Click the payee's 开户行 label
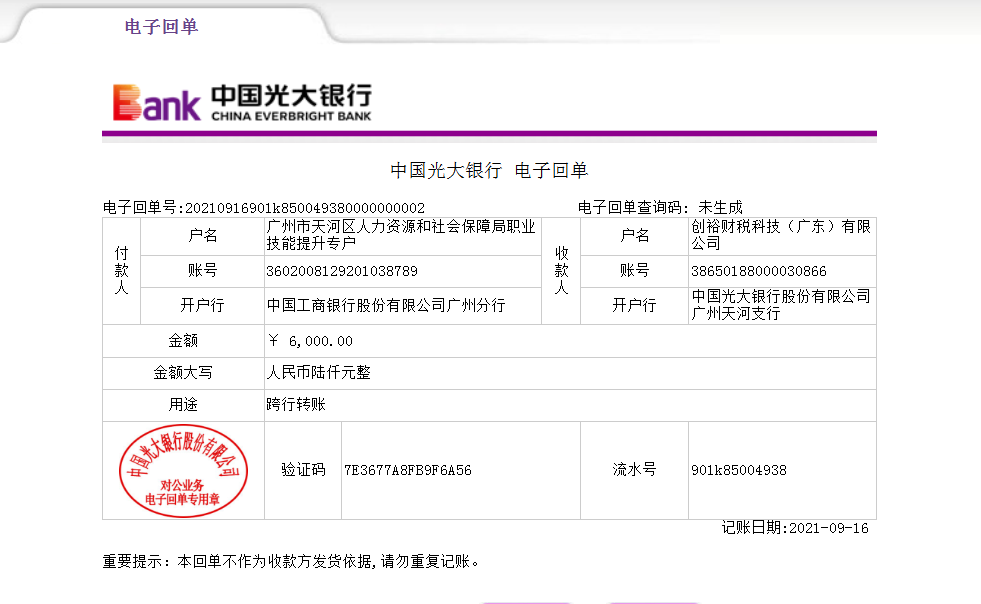 [634, 305]
